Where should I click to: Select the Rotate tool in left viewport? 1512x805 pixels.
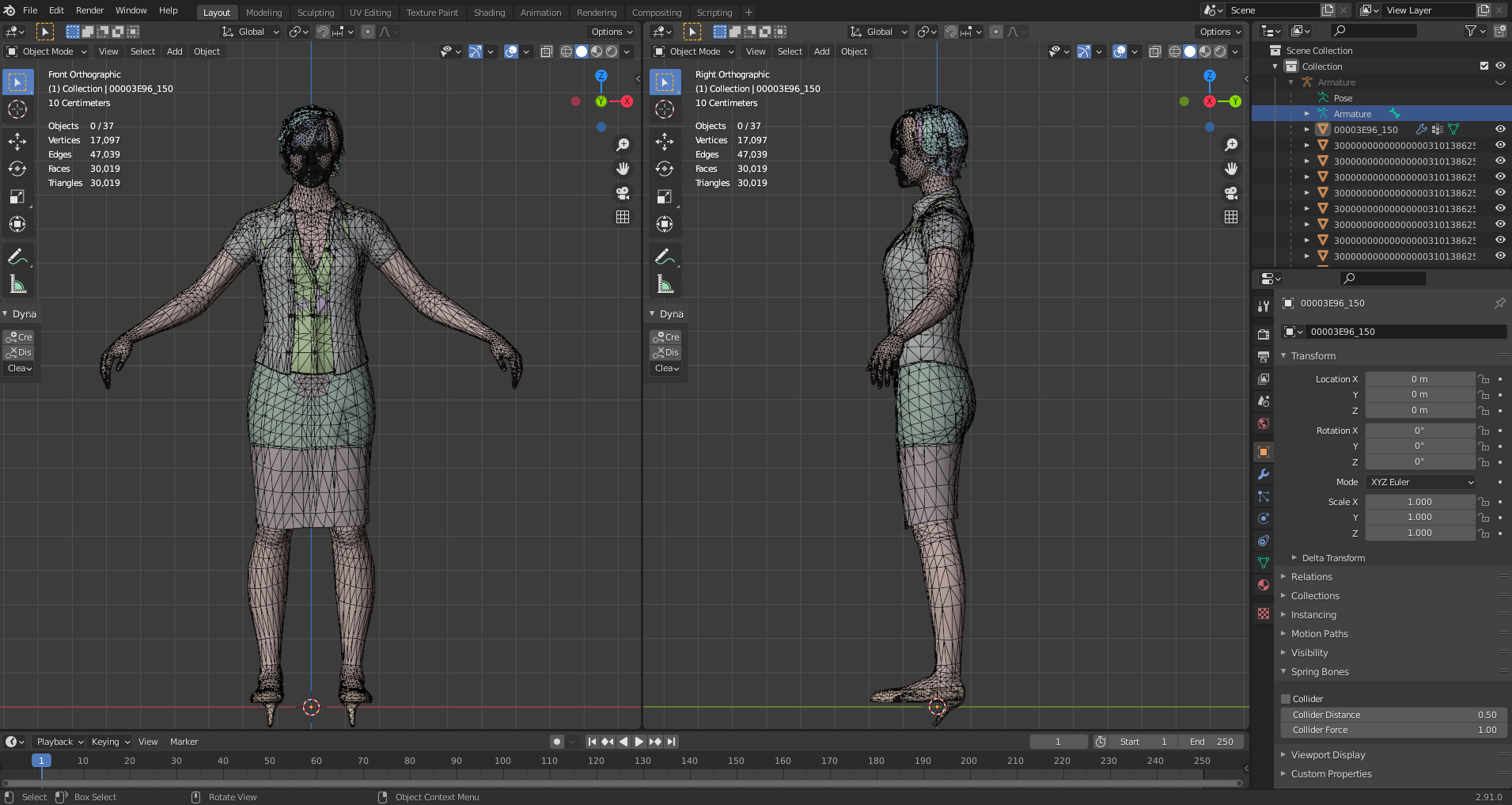17,169
